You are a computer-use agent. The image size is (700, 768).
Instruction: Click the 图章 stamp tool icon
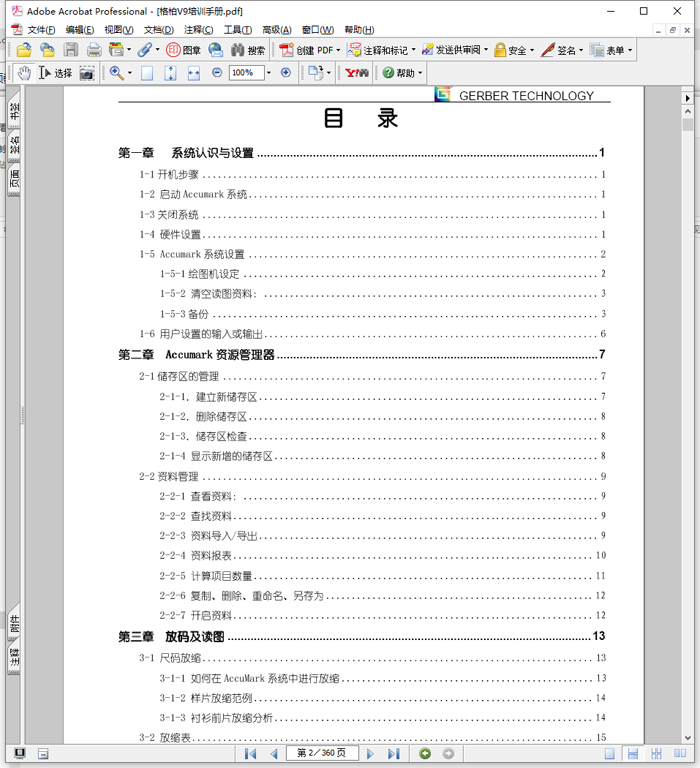[x=183, y=50]
